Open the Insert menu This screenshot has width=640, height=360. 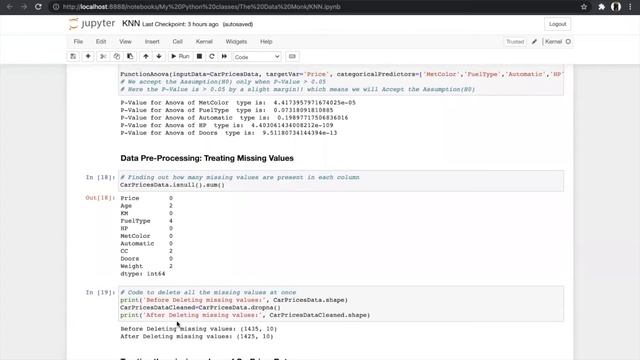(x=152, y=42)
